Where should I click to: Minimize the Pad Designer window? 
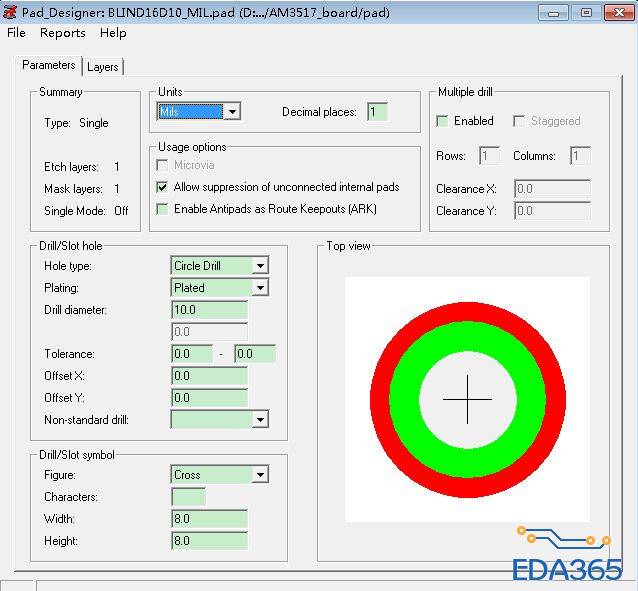click(x=553, y=13)
